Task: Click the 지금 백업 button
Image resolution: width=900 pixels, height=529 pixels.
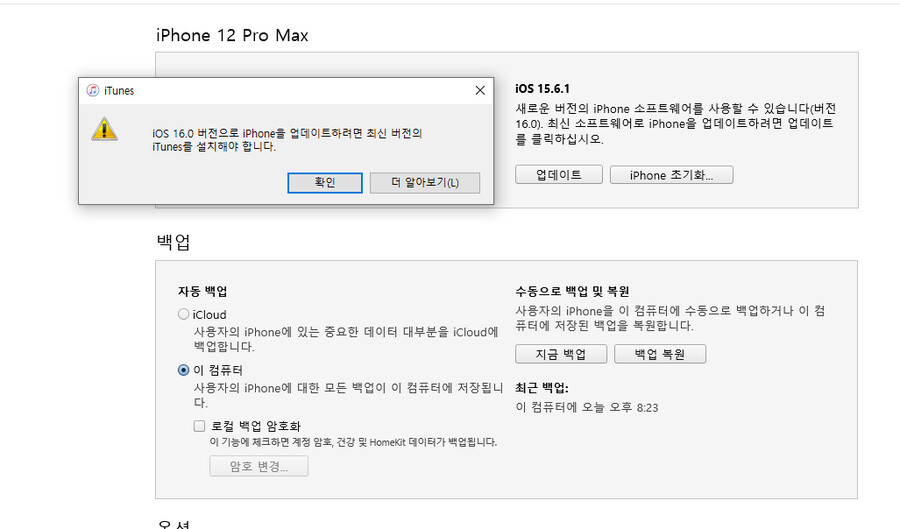Action: tap(561, 354)
